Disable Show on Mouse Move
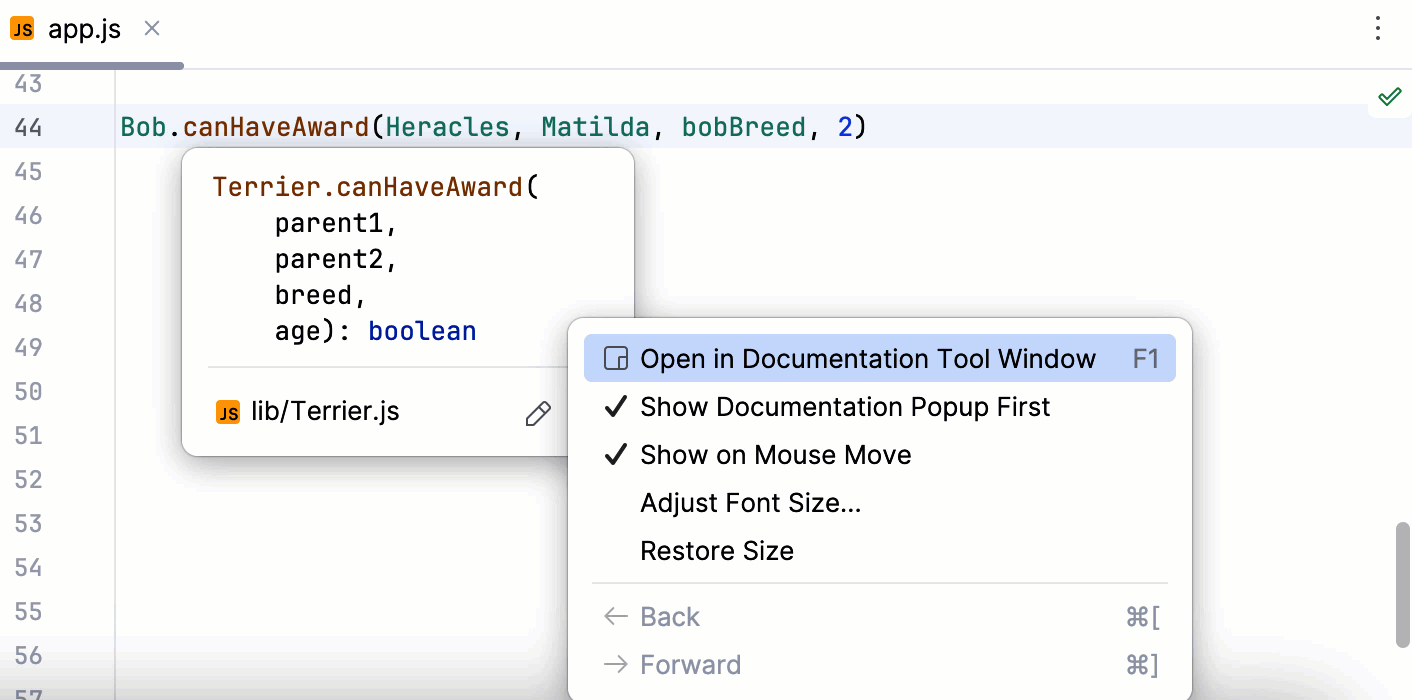This screenshot has width=1412, height=700. click(776, 455)
